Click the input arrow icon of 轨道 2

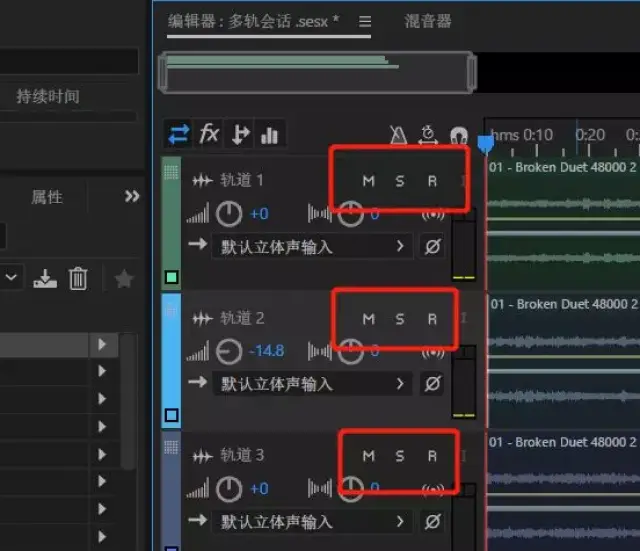coord(198,382)
